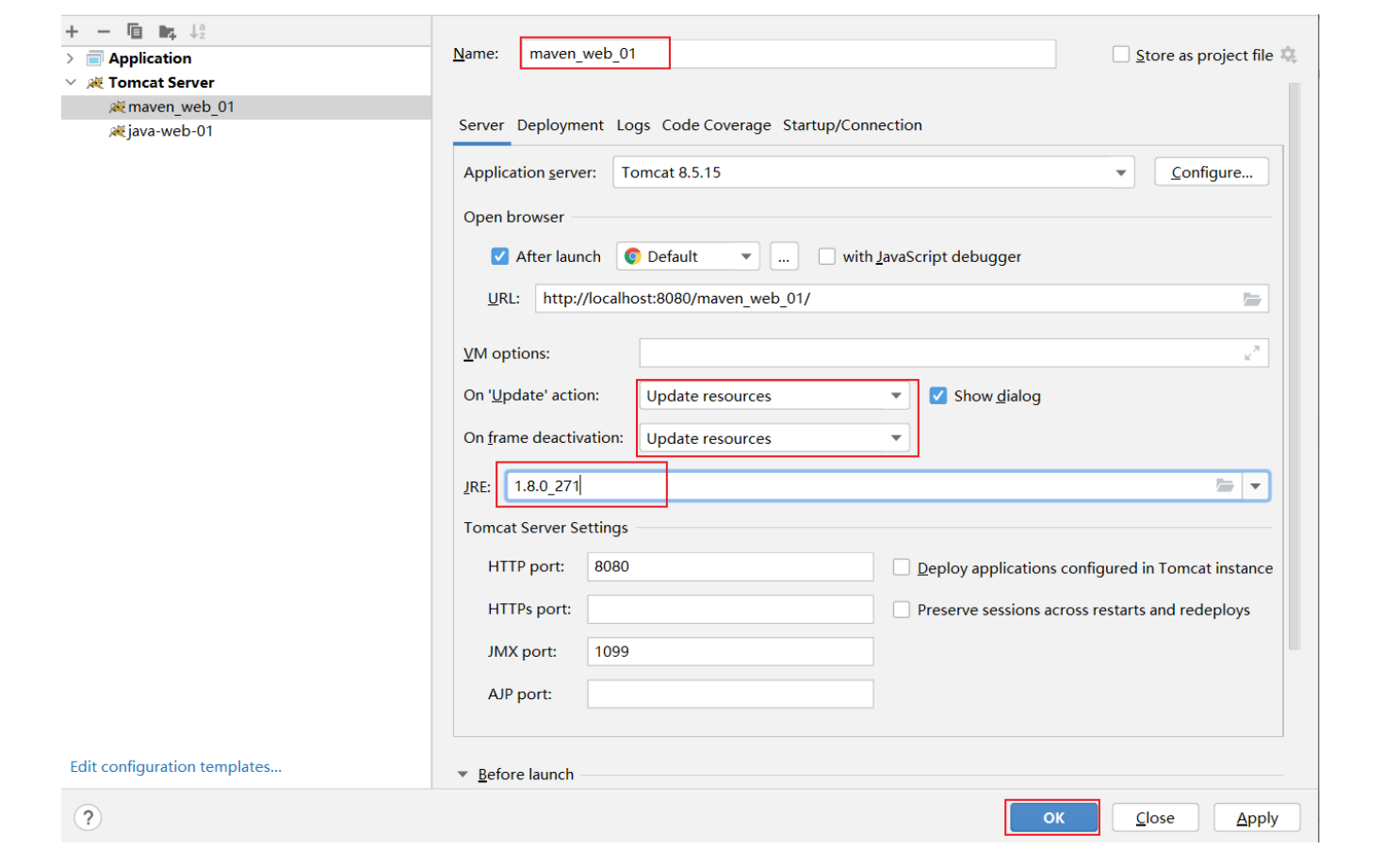Click the Configure... button
Viewport: 1400px width, 867px height.
1212,172
